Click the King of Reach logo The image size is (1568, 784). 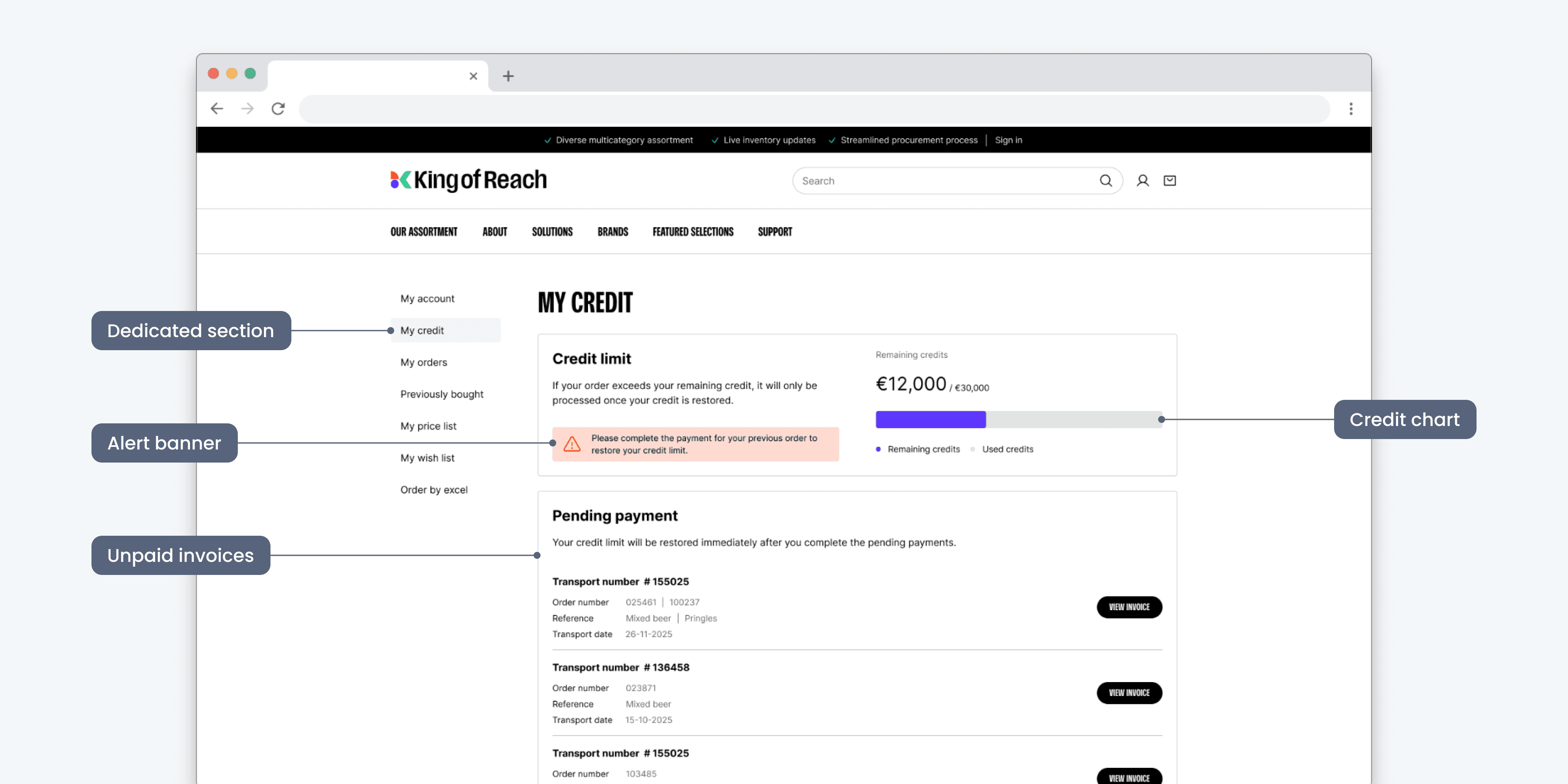[468, 180]
